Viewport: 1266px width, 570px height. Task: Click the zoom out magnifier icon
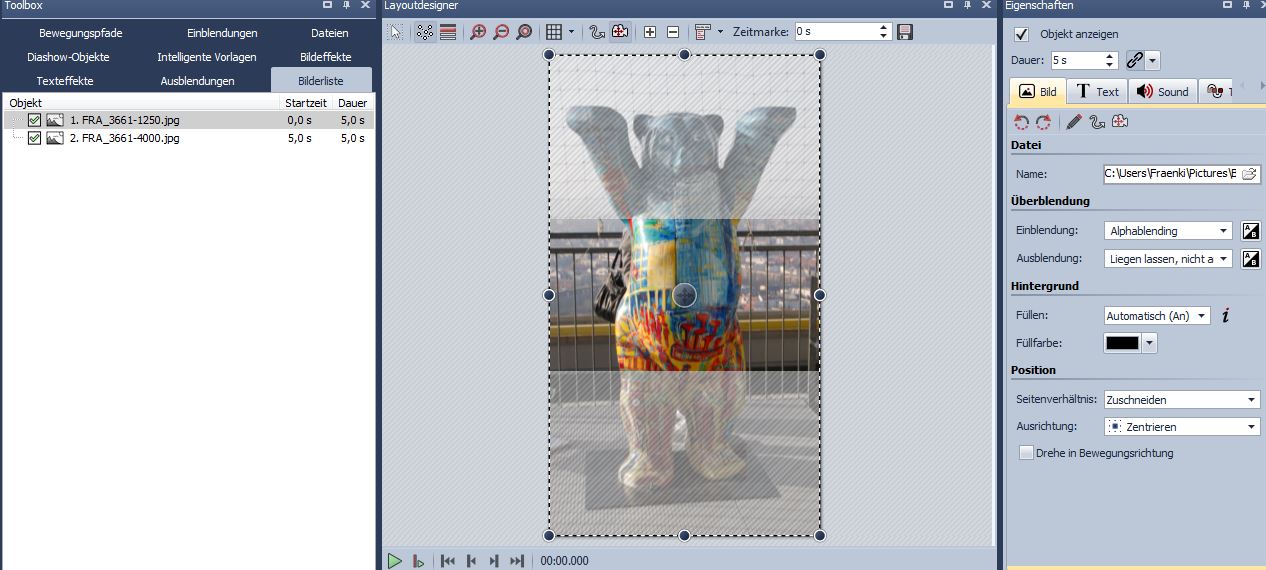[501, 32]
